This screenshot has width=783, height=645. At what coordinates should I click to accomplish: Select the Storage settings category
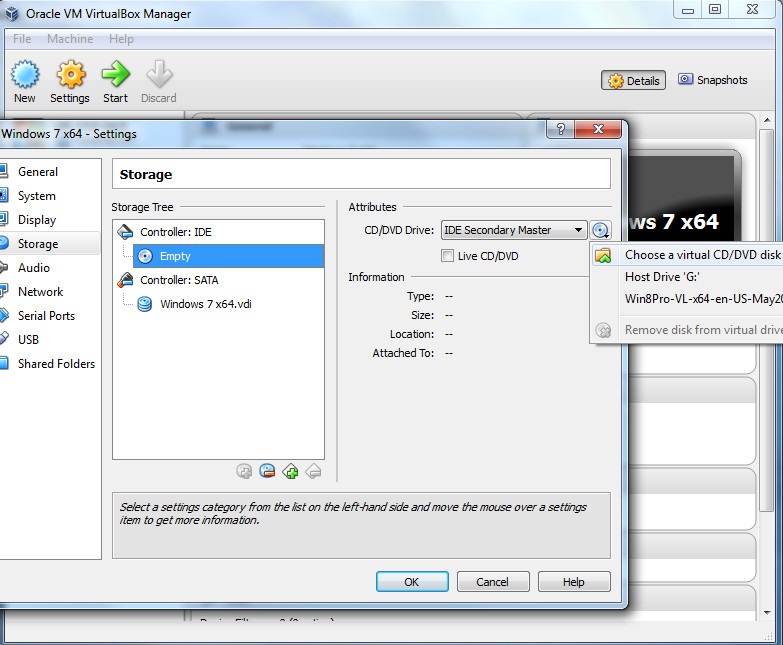49,244
